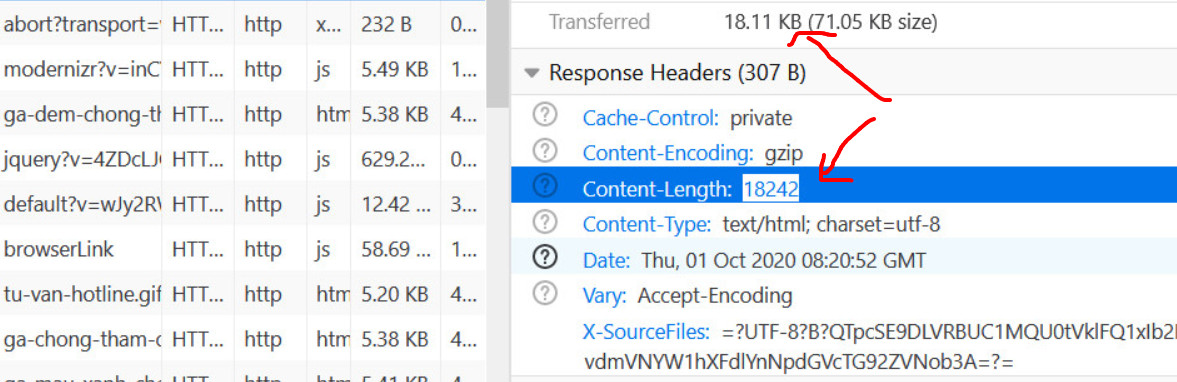Select the ga-dem-chong request row
The height and width of the screenshot is (382, 1177).
pos(243,114)
